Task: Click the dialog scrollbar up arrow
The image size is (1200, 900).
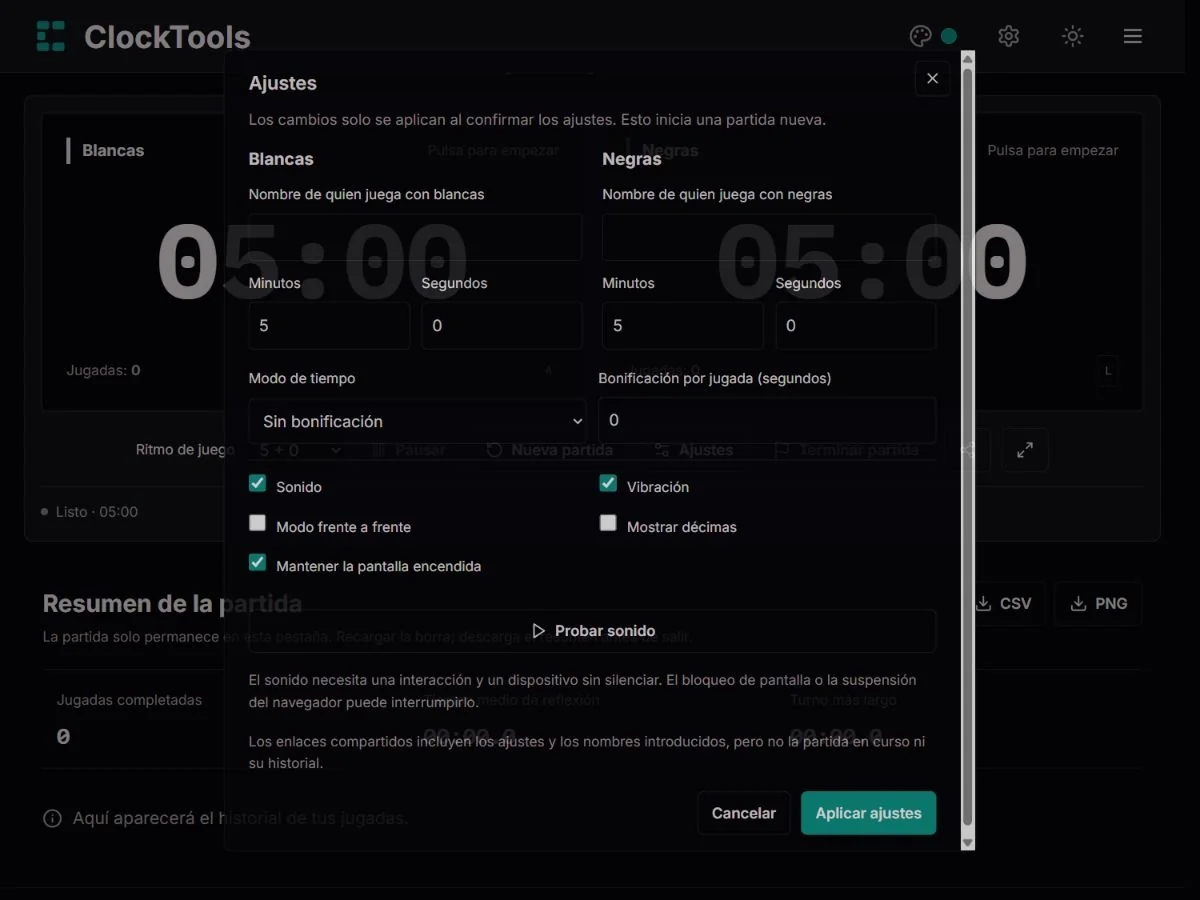Action: point(967,59)
